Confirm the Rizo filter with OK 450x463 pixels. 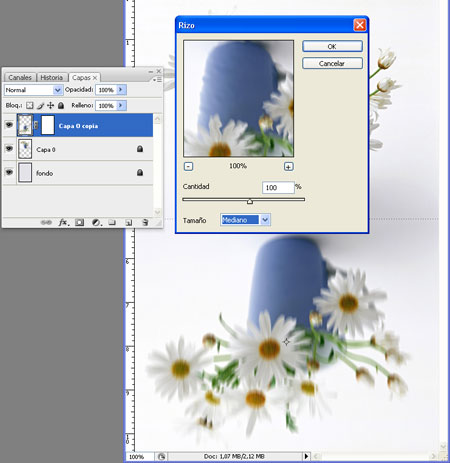[x=332, y=46]
